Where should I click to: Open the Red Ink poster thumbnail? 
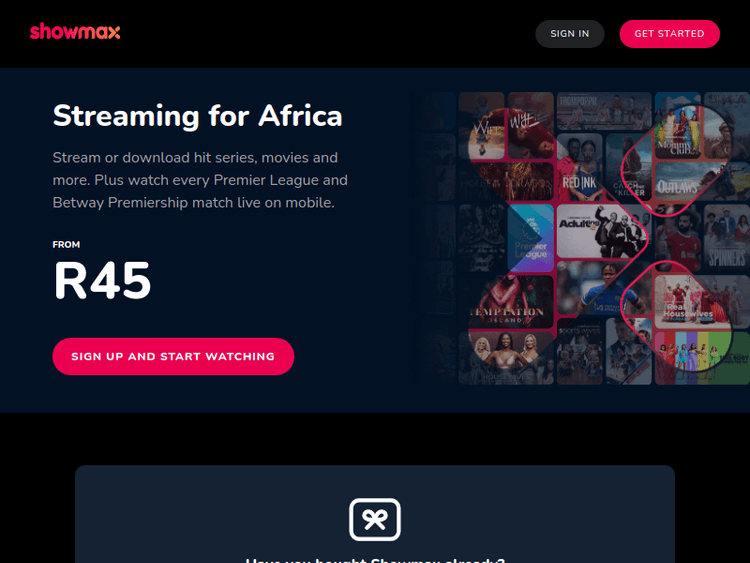579,167
